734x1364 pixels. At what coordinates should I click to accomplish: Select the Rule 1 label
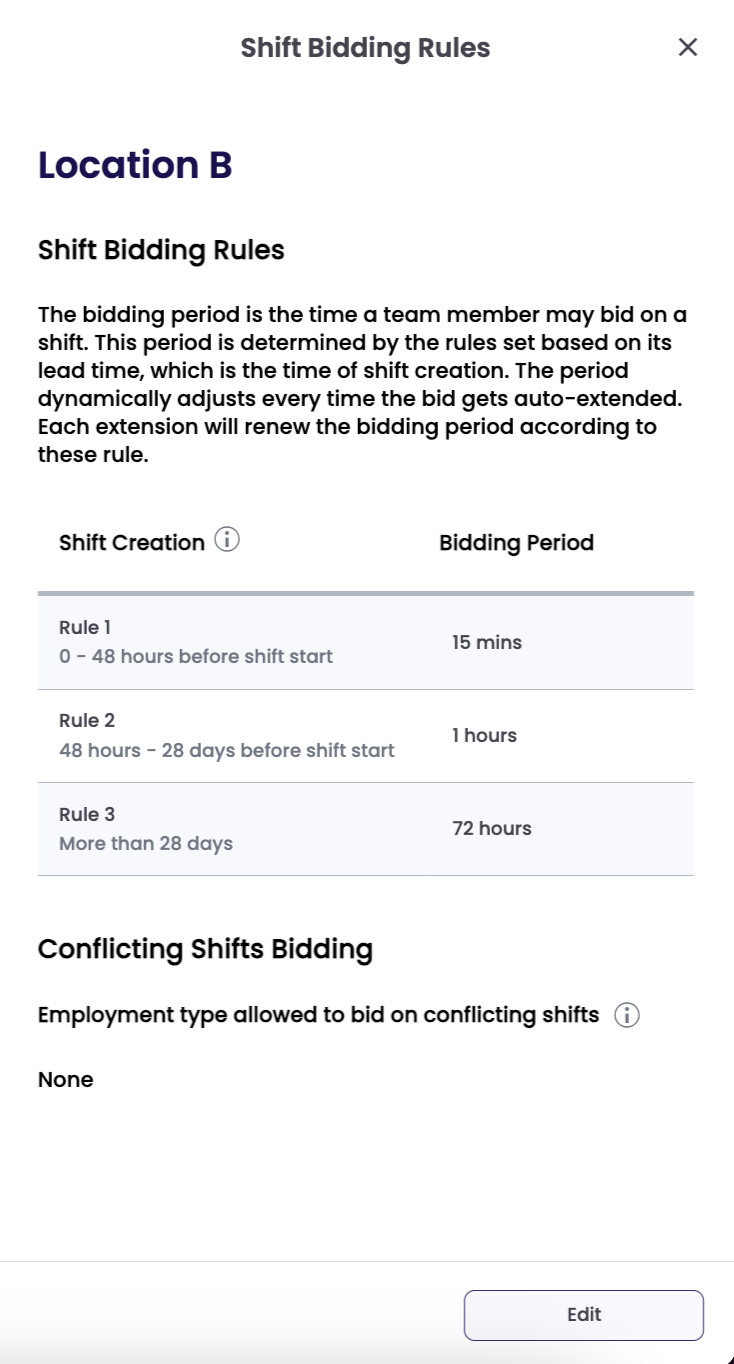(85, 628)
